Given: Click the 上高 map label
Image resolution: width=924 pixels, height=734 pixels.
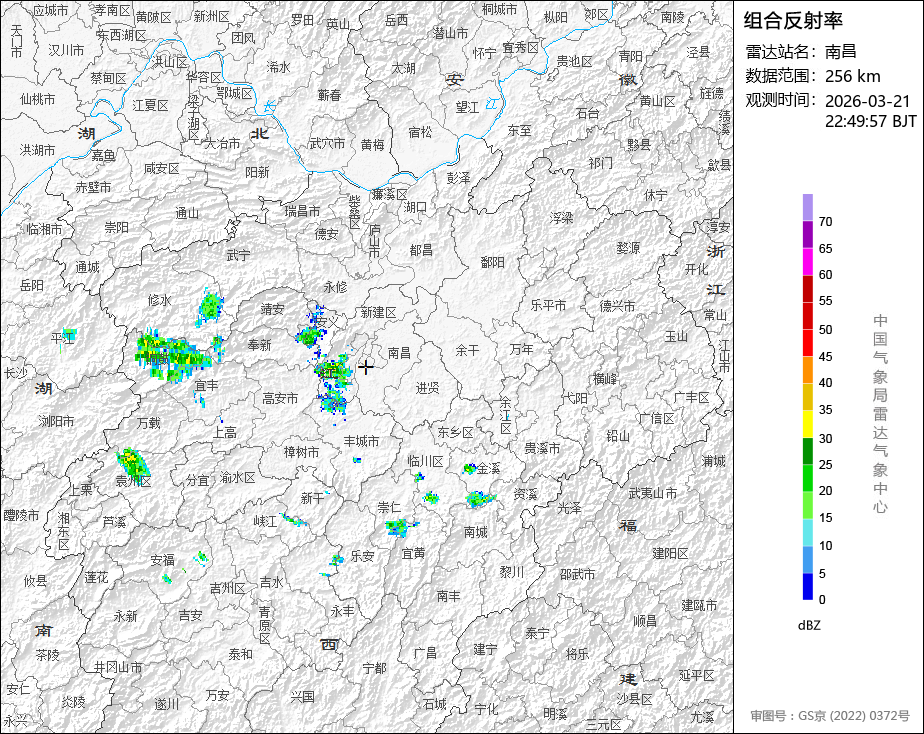Looking at the screenshot, I should (x=225, y=433).
